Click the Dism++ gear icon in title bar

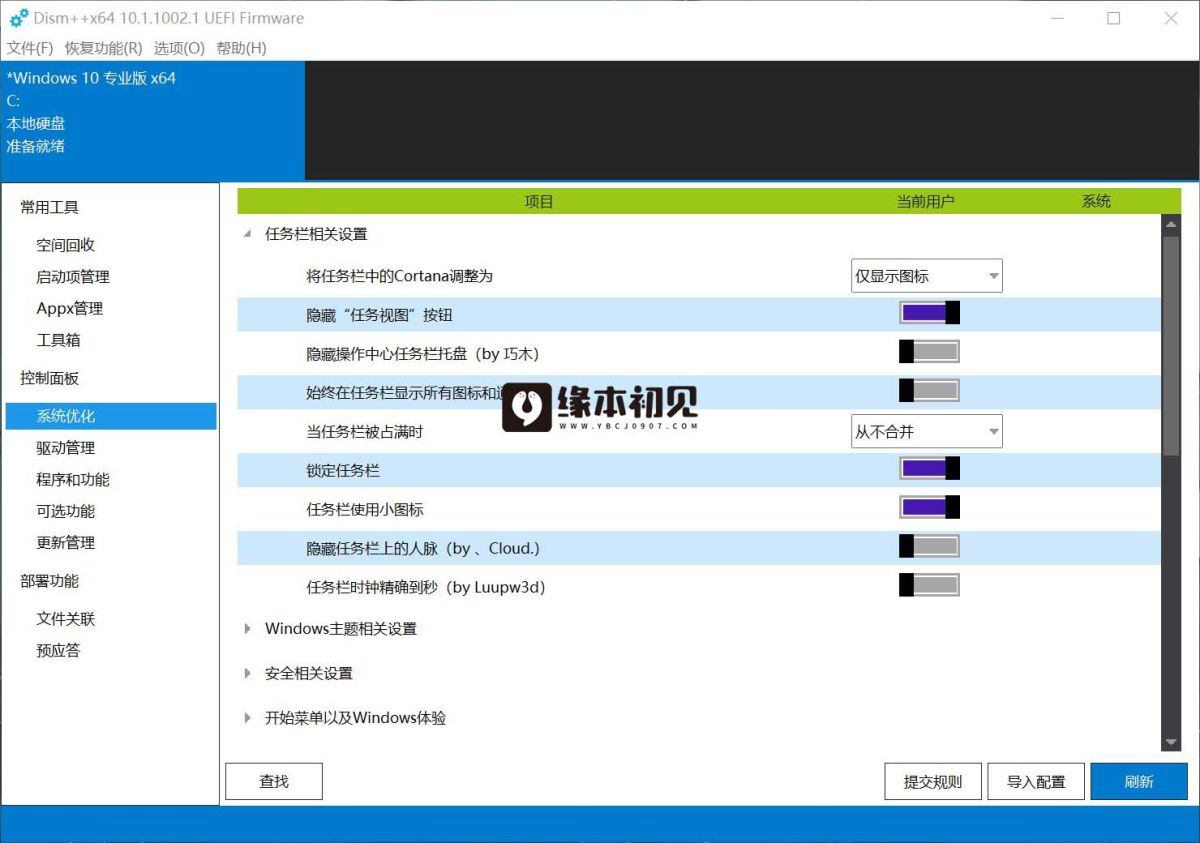click(19, 18)
